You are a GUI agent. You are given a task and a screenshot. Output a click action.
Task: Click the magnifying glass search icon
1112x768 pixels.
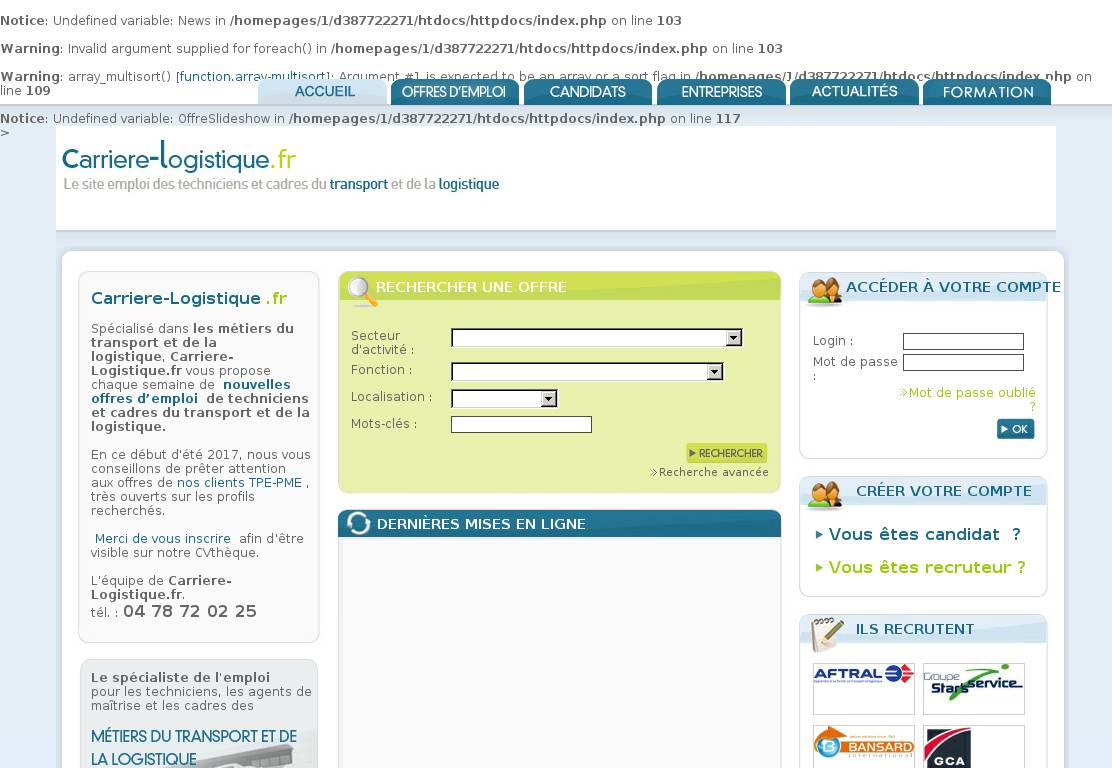coord(361,290)
